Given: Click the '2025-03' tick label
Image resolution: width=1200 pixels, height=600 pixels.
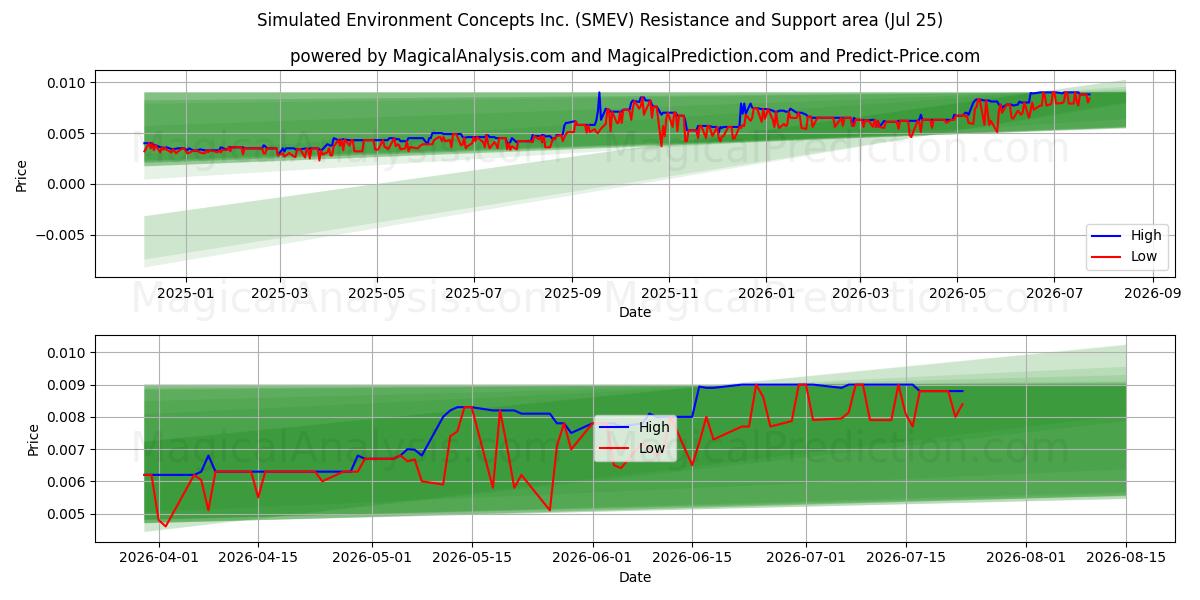Looking at the screenshot, I should (x=279, y=293).
